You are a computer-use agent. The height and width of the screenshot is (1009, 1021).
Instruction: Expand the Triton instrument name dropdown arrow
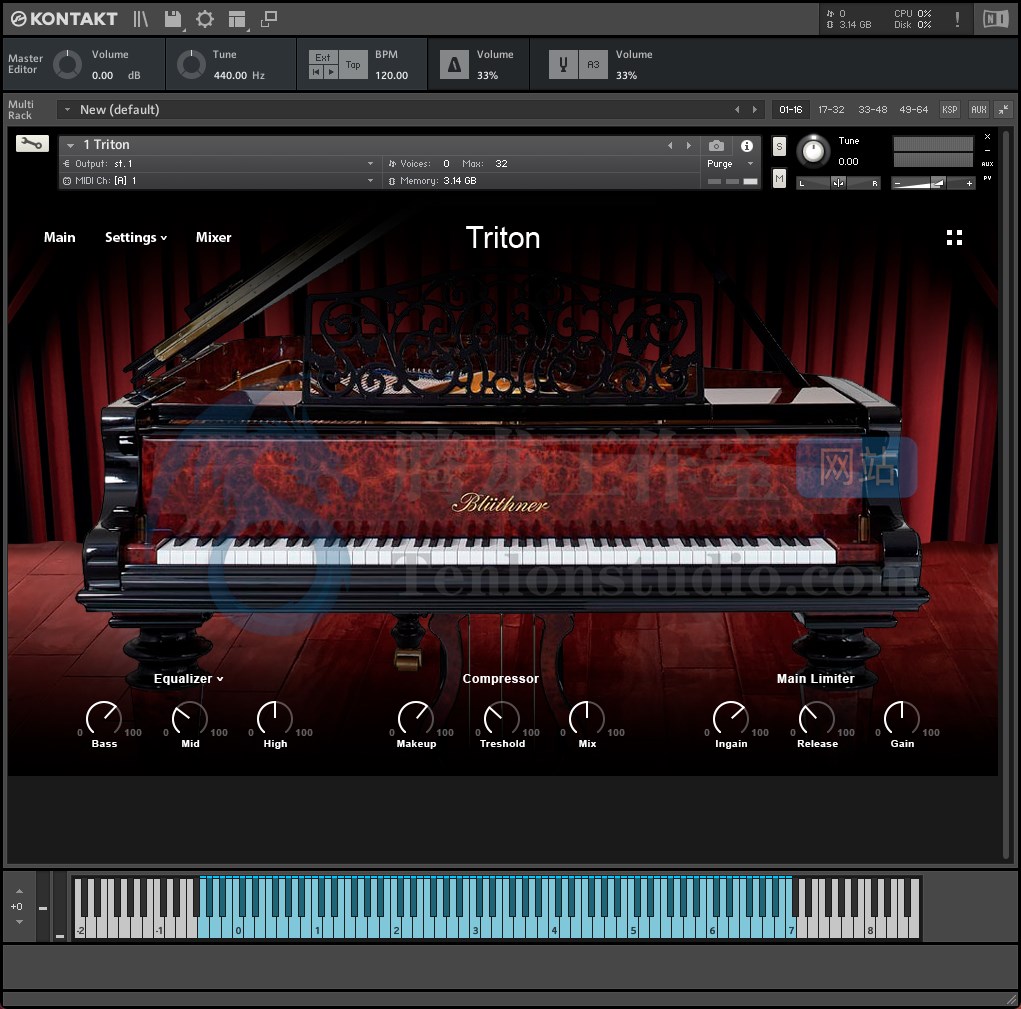point(70,145)
